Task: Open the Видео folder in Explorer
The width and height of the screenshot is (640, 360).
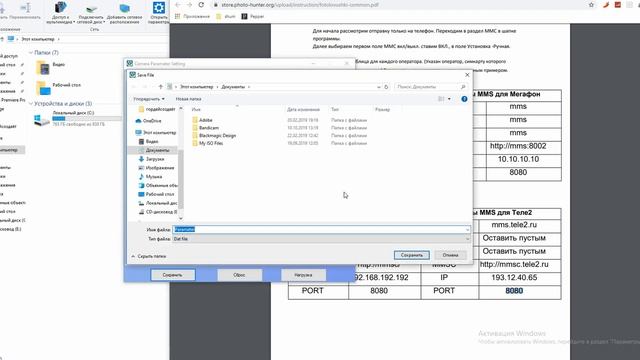Action: (50, 67)
